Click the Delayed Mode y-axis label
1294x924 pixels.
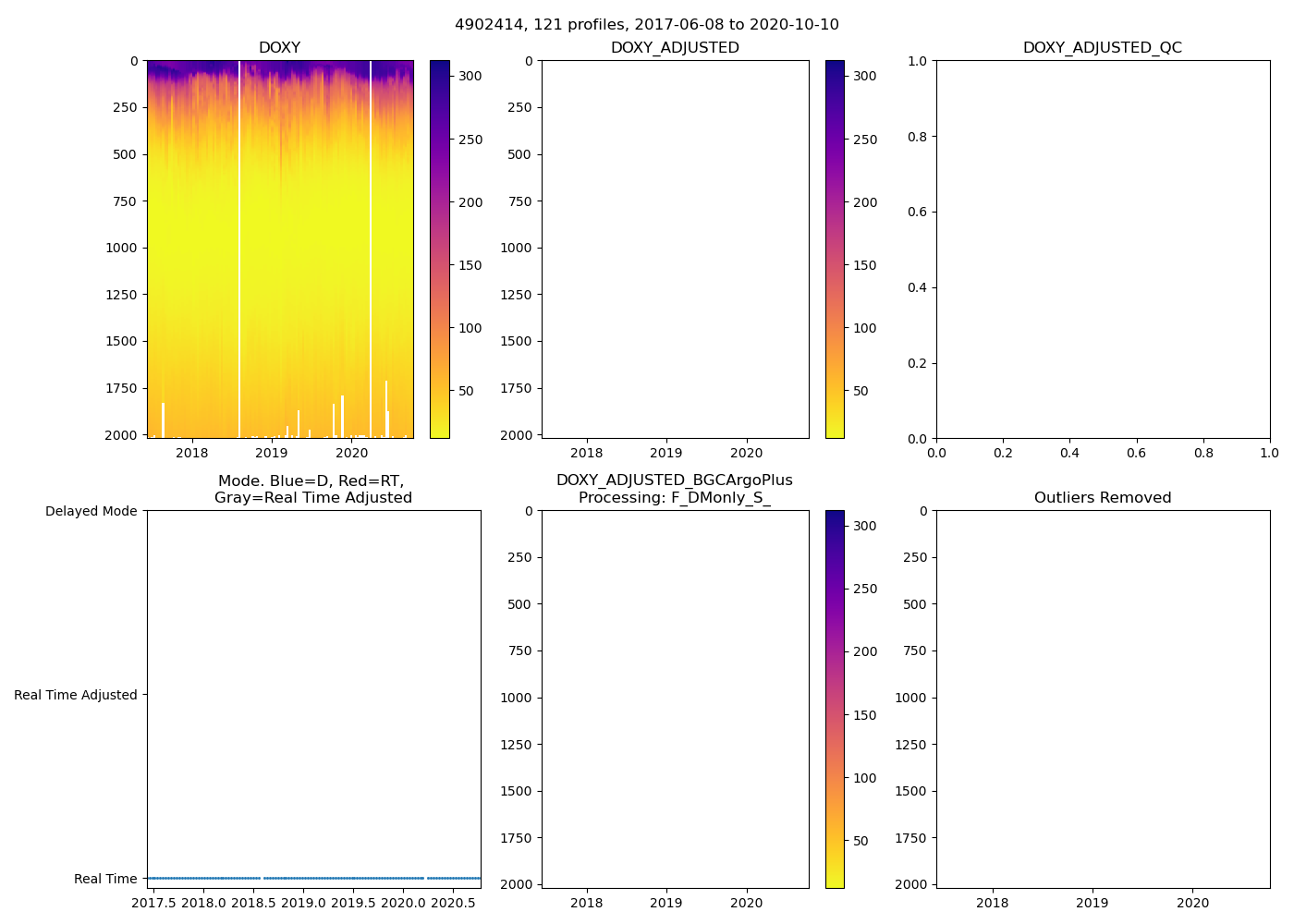91,511
